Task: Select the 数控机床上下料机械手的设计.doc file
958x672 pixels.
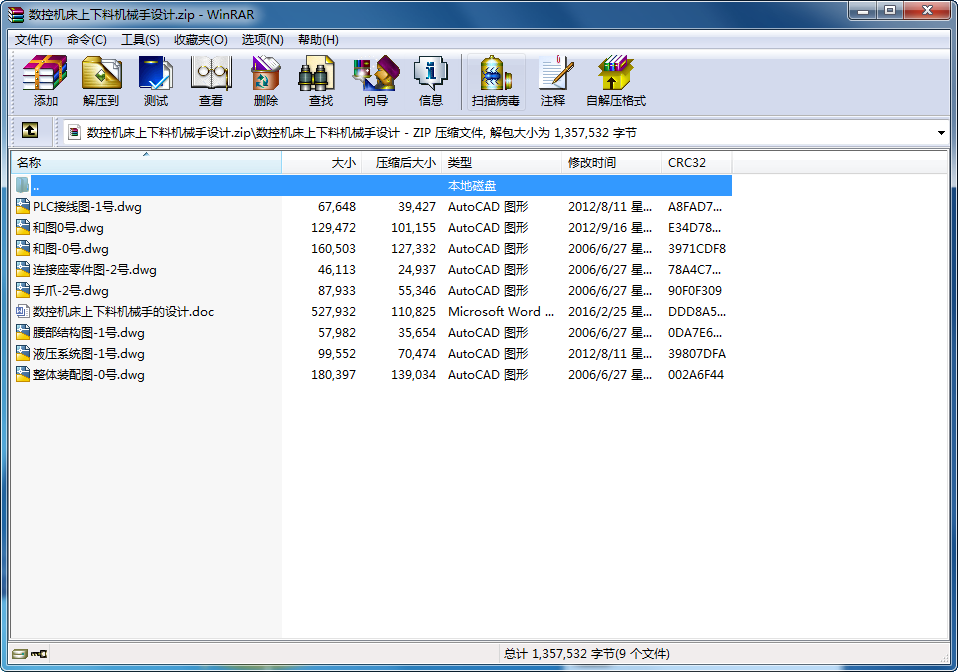Action: 123,312
